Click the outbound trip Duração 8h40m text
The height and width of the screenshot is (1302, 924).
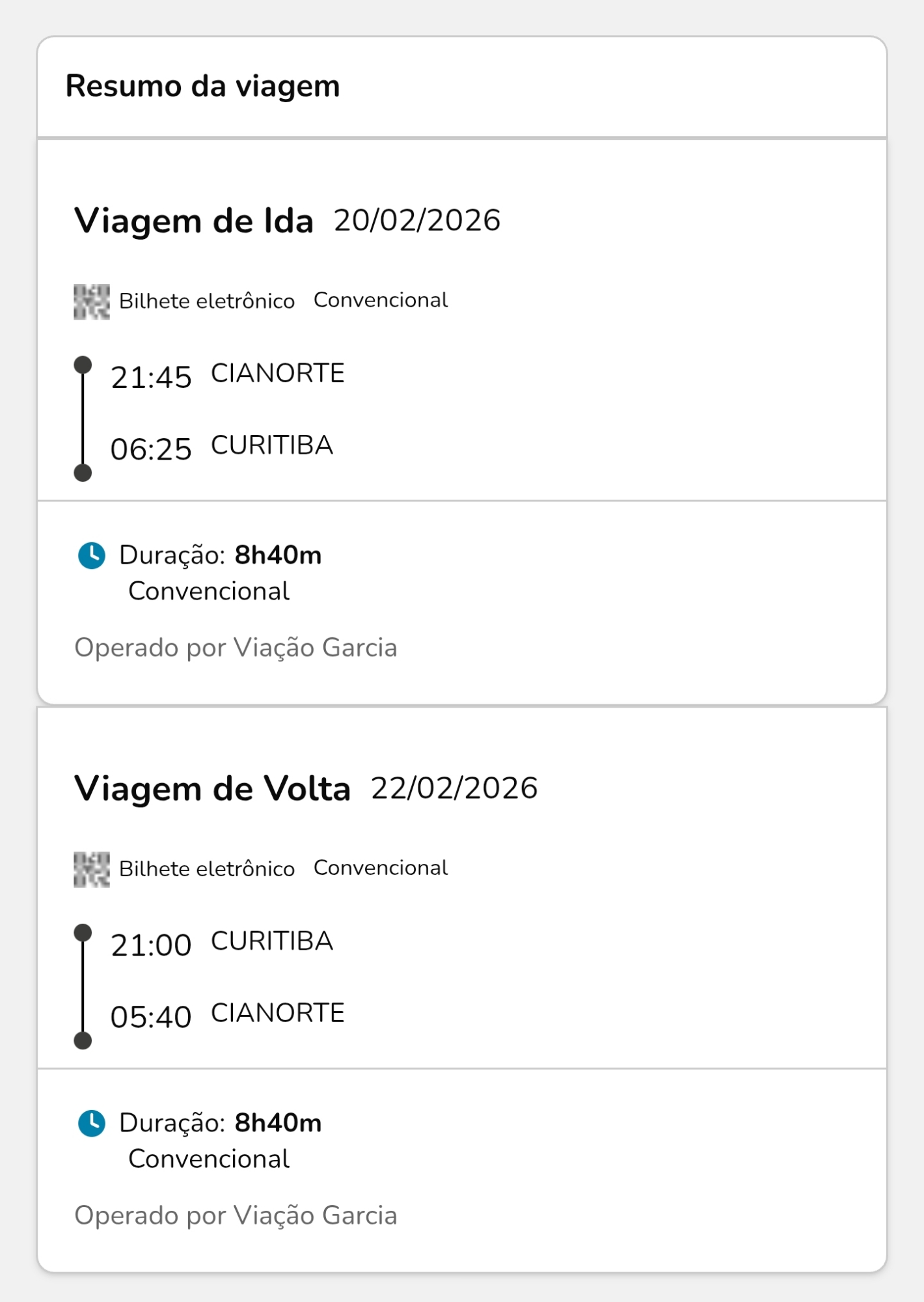point(220,555)
